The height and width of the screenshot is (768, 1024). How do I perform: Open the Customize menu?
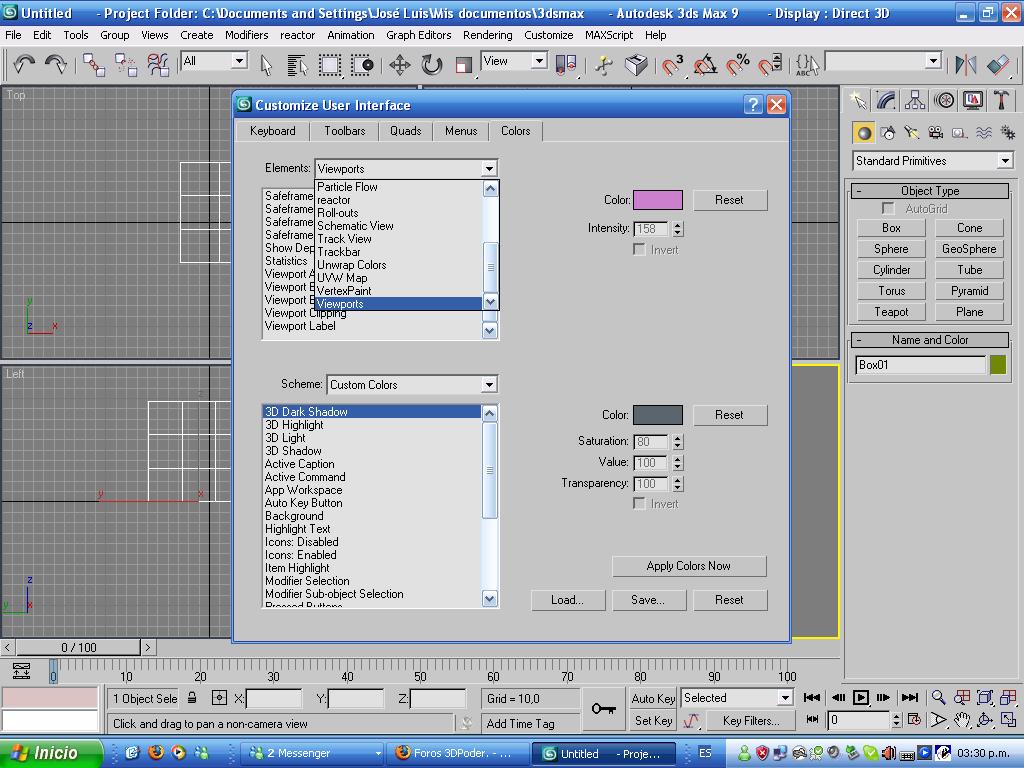pos(549,35)
